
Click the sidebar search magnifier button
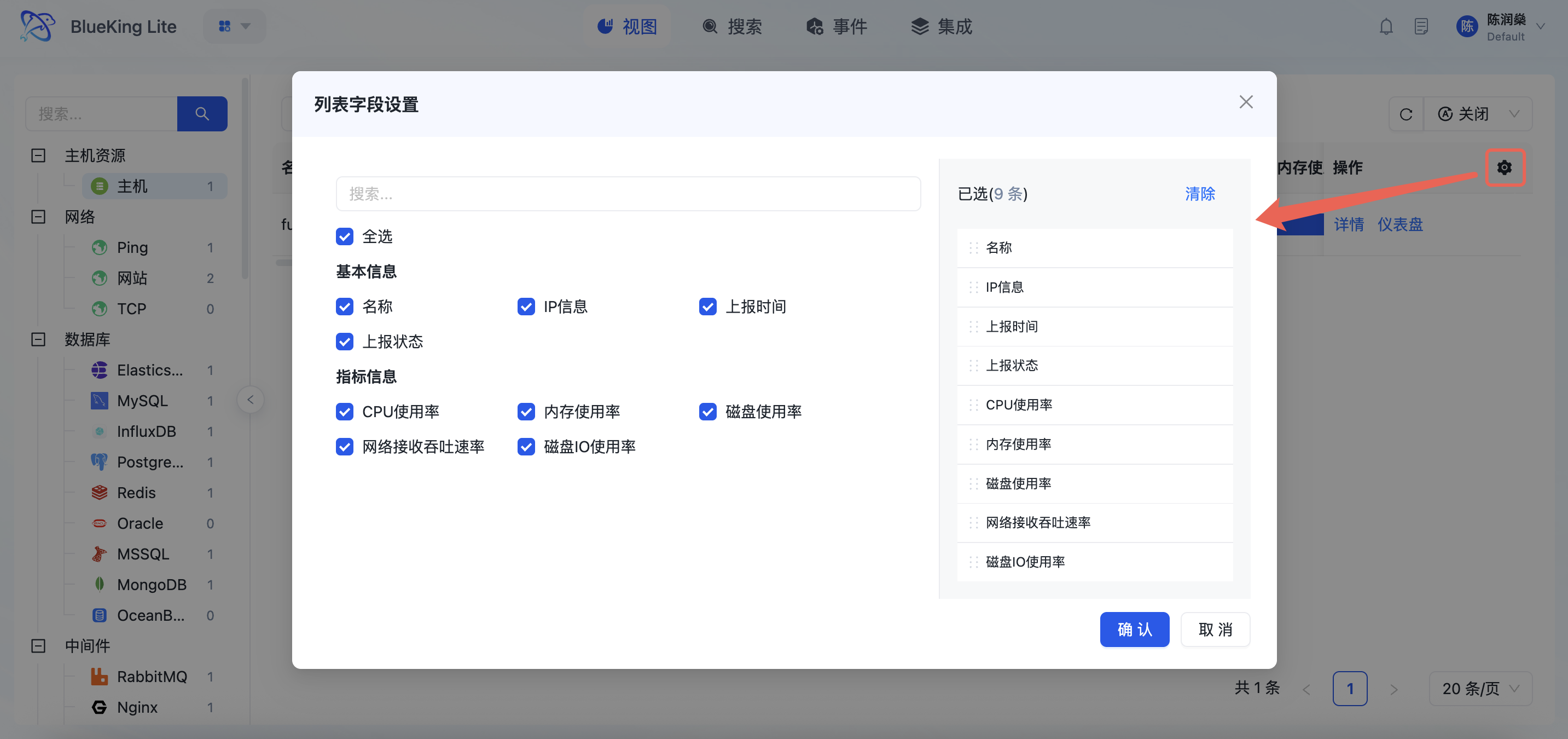tap(202, 114)
